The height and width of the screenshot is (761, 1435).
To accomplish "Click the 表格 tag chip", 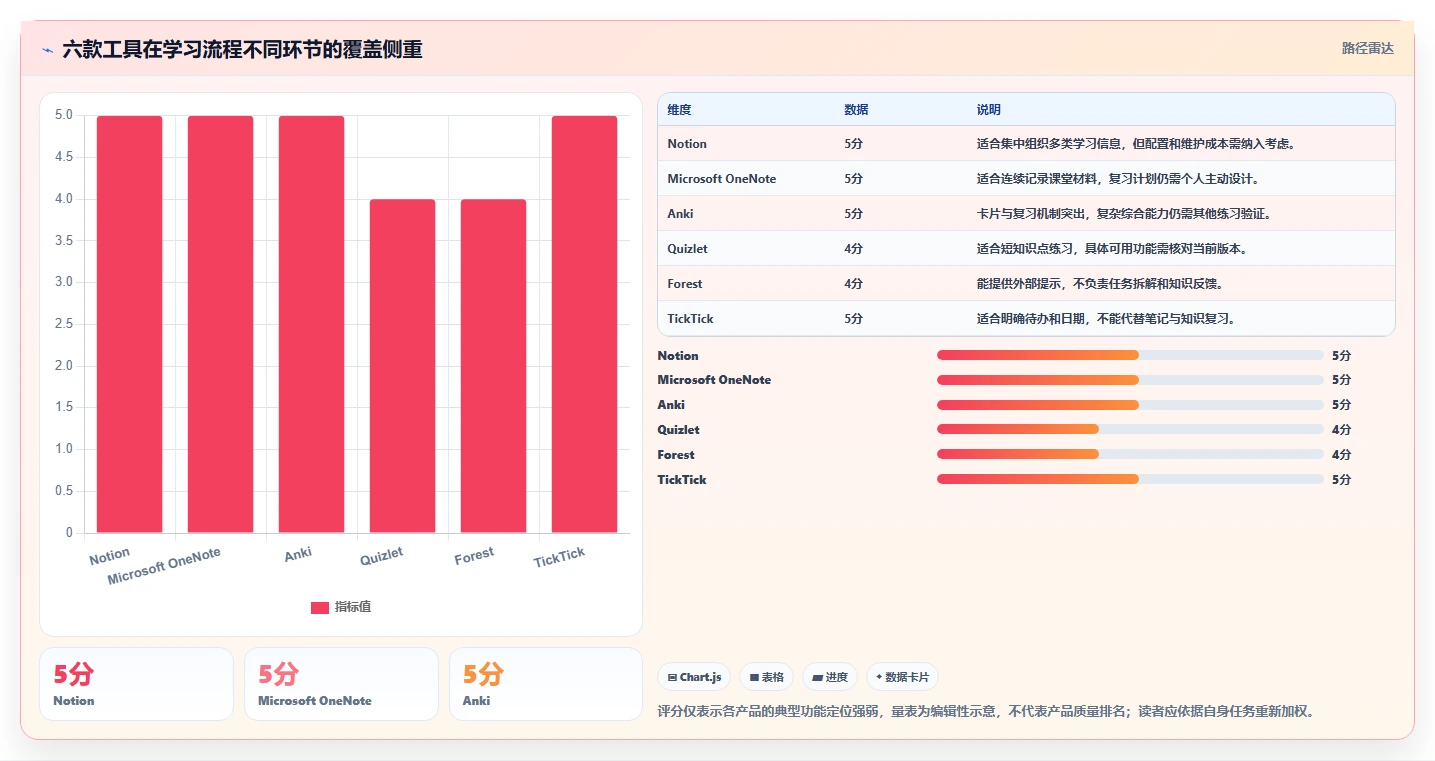I will [766, 677].
